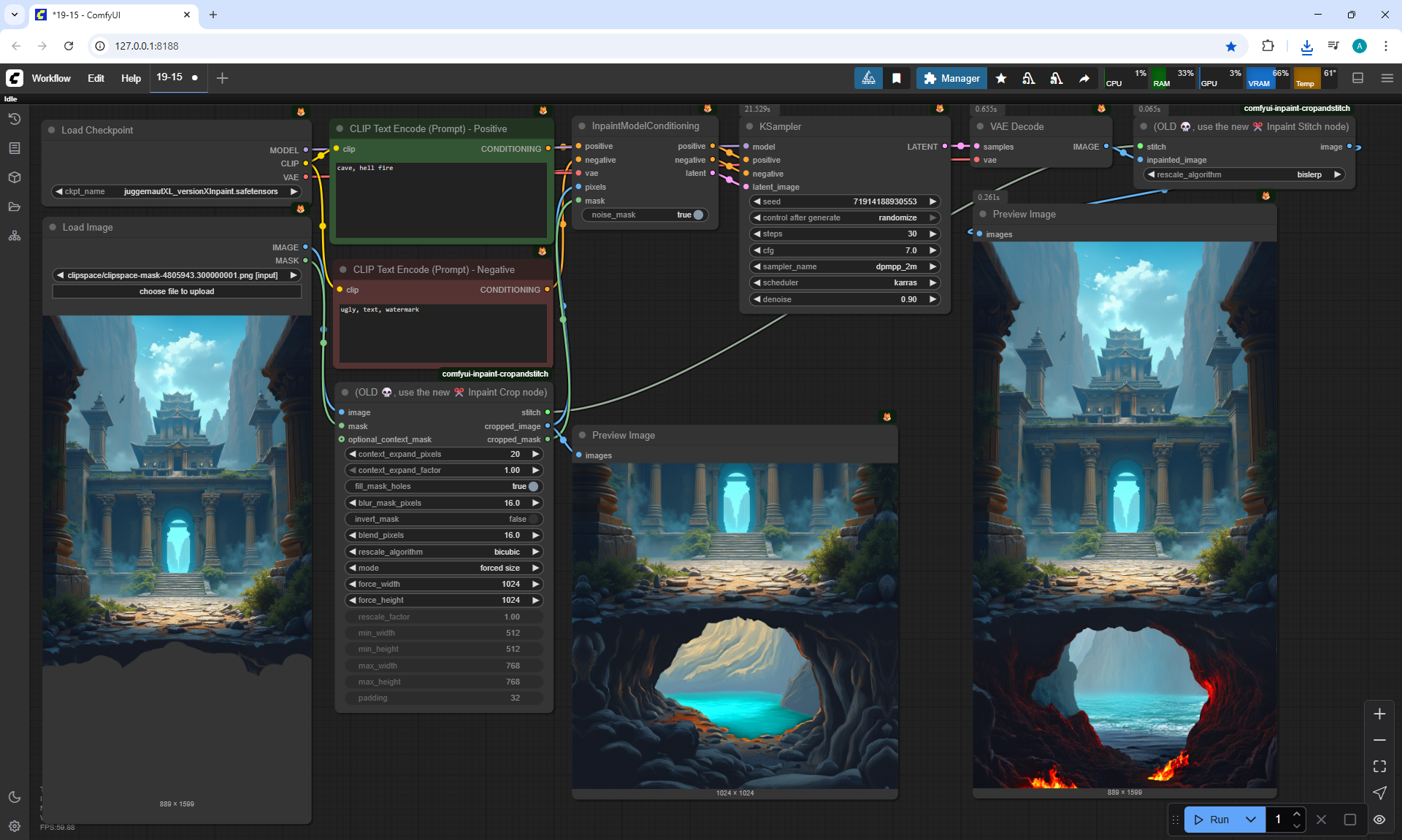The width and height of the screenshot is (1402, 840).
Task: Open the workflows folder icon in sidebar
Action: [x=15, y=207]
